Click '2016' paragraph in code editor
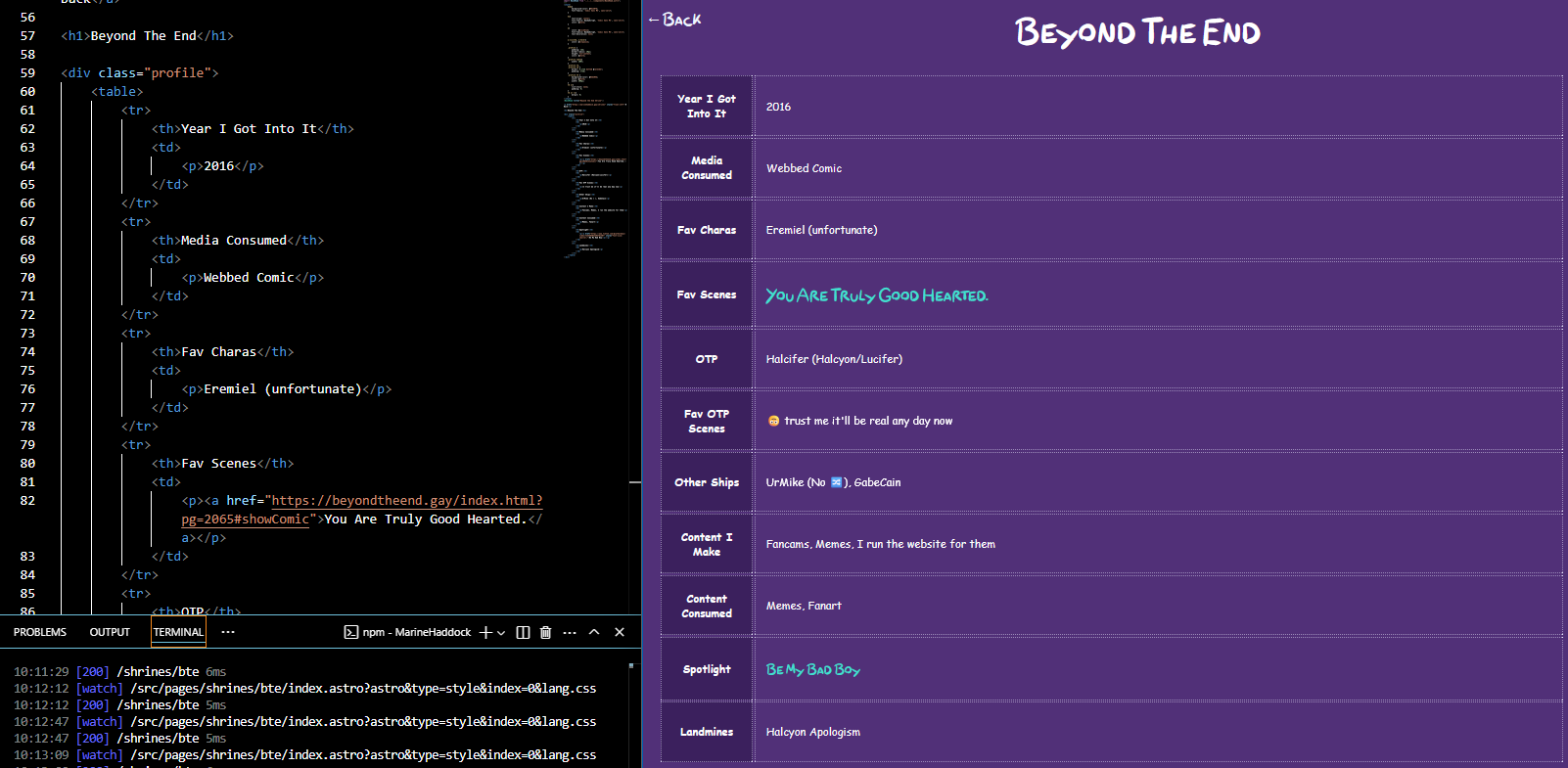Screen dimensions: 1568x768 coord(223,166)
